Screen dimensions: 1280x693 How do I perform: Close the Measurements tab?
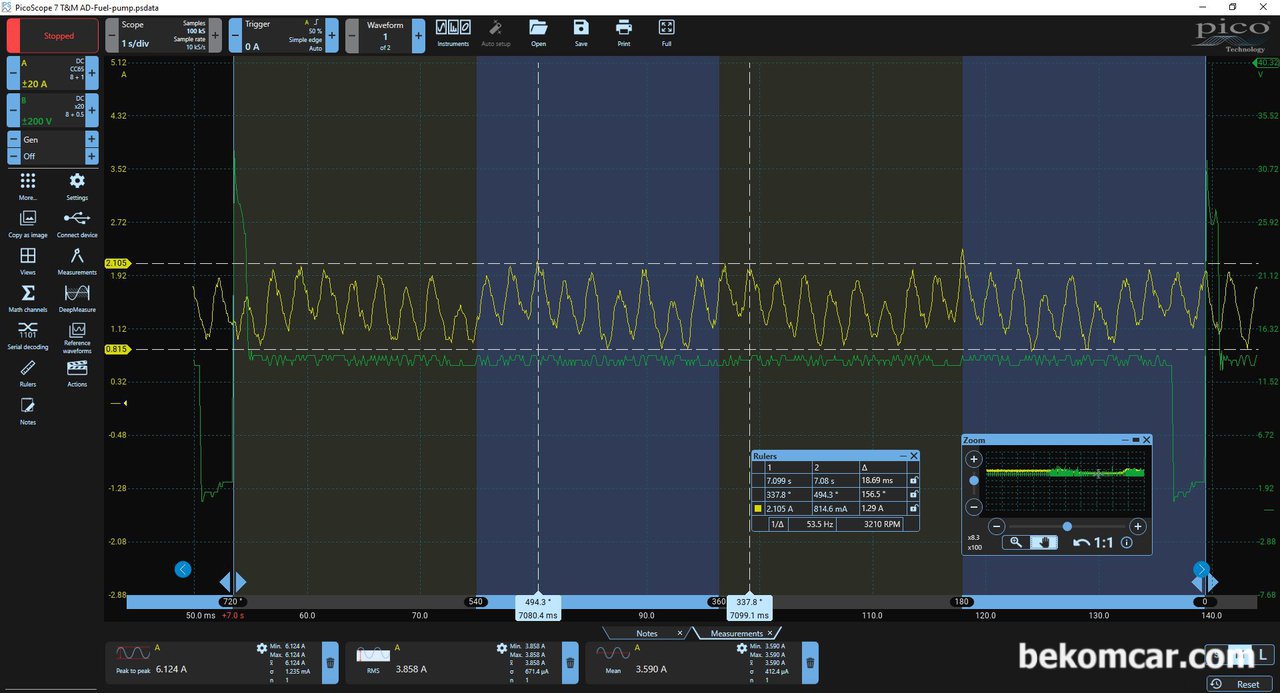coord(770,633)
